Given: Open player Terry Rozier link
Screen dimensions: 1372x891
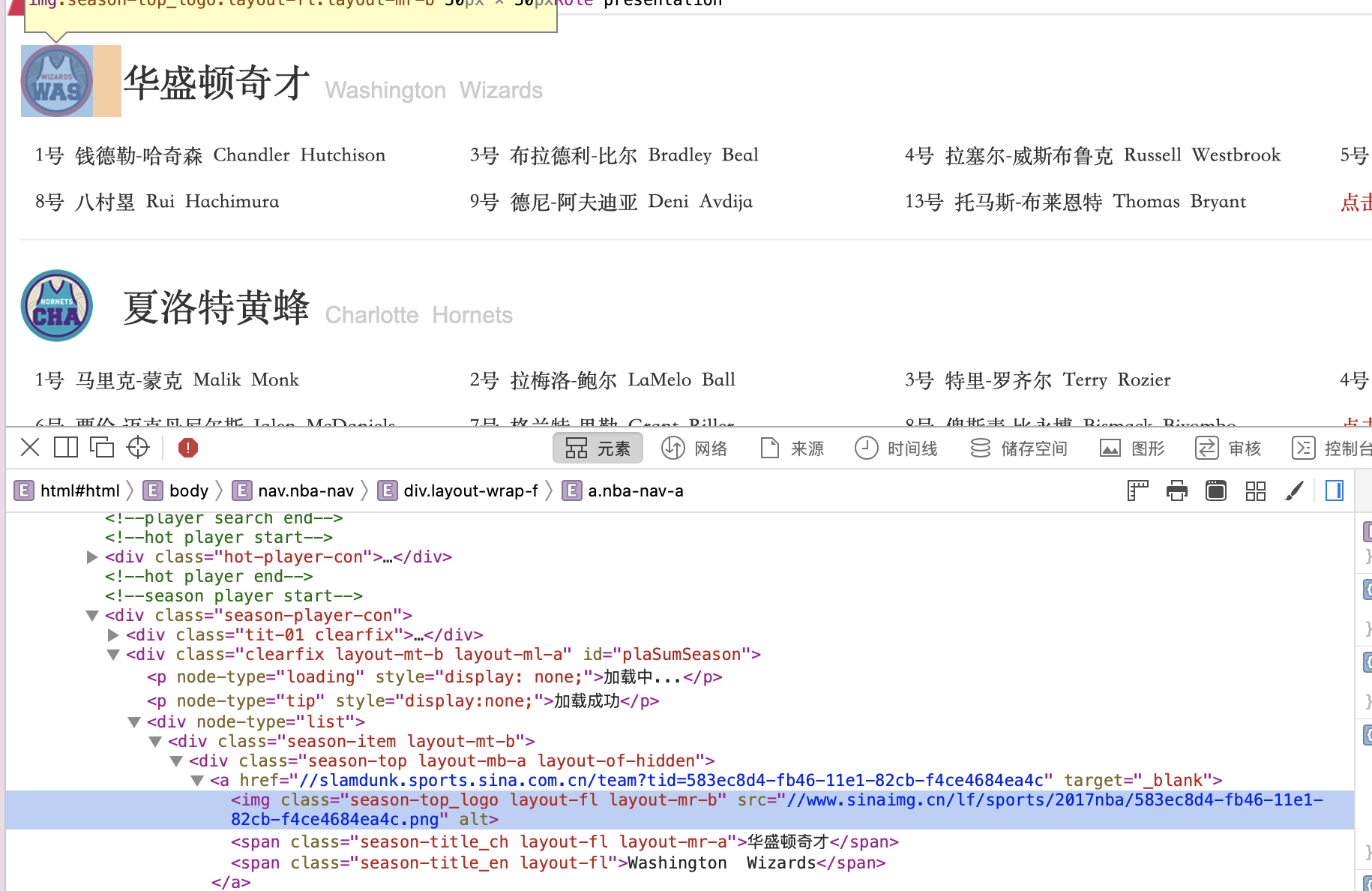Looking at the screenshot, I should click(1038, 380).
